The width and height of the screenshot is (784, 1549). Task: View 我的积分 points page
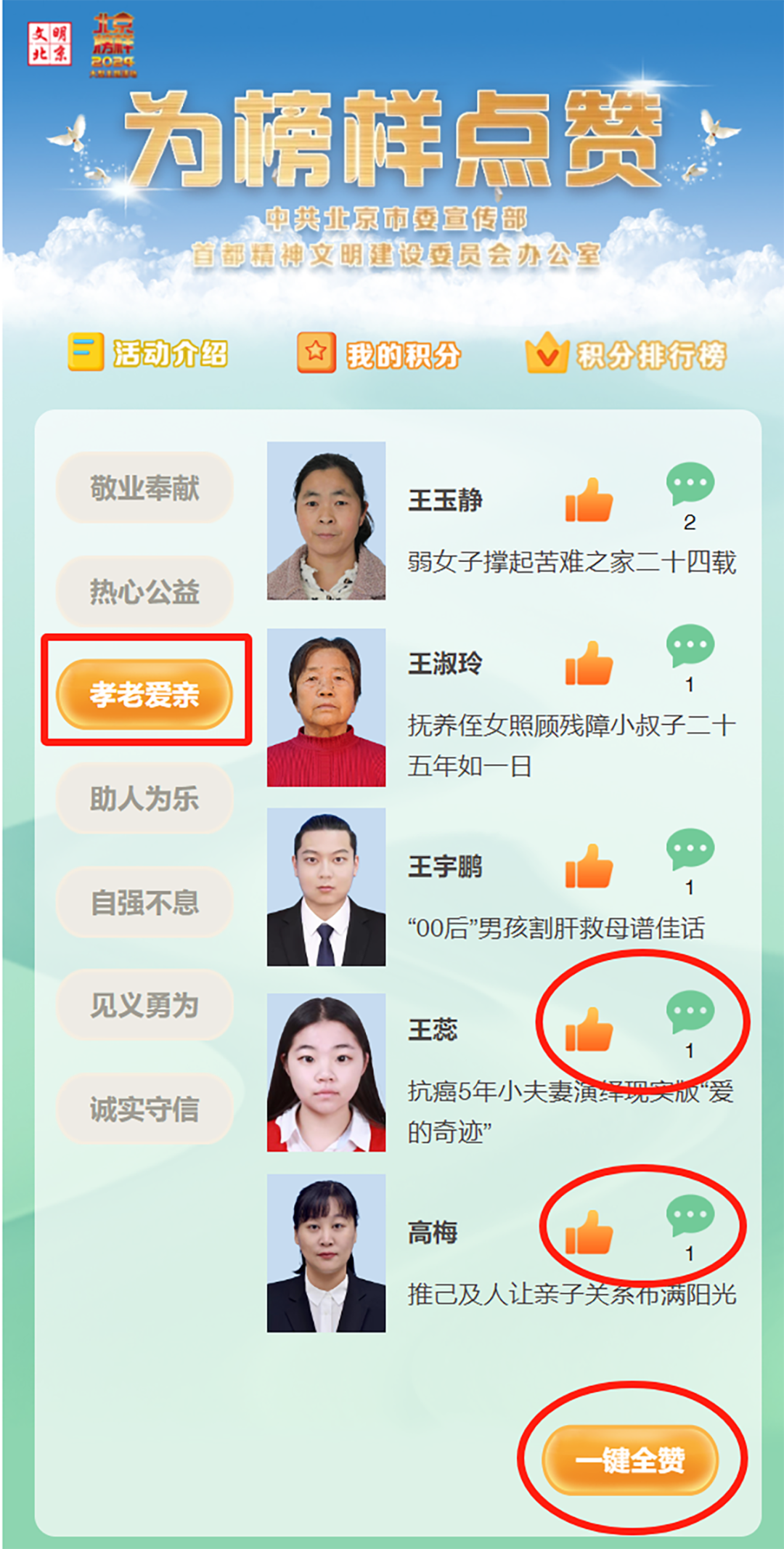(x=379, y=354)
